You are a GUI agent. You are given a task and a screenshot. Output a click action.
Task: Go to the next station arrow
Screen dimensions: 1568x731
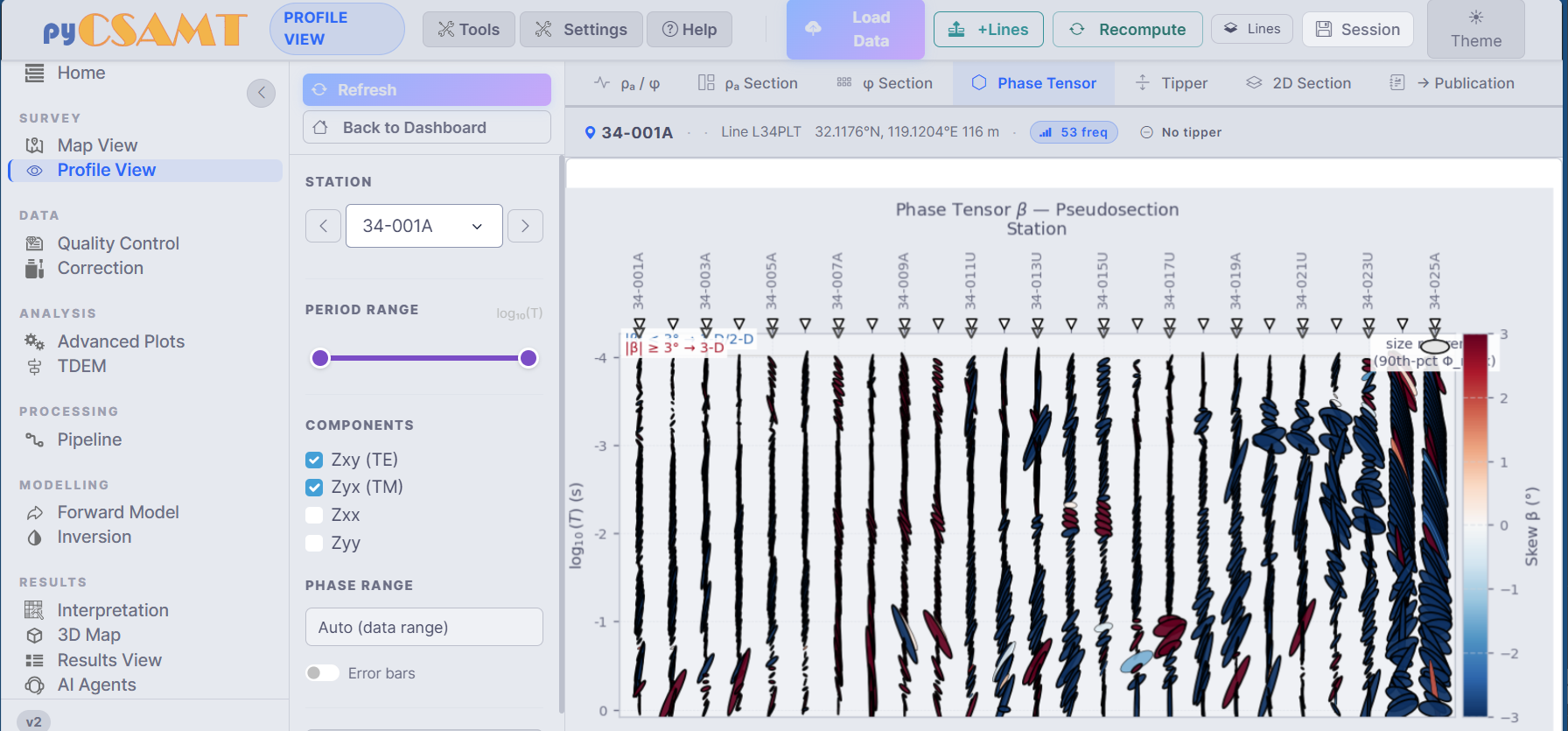point(525,226)
